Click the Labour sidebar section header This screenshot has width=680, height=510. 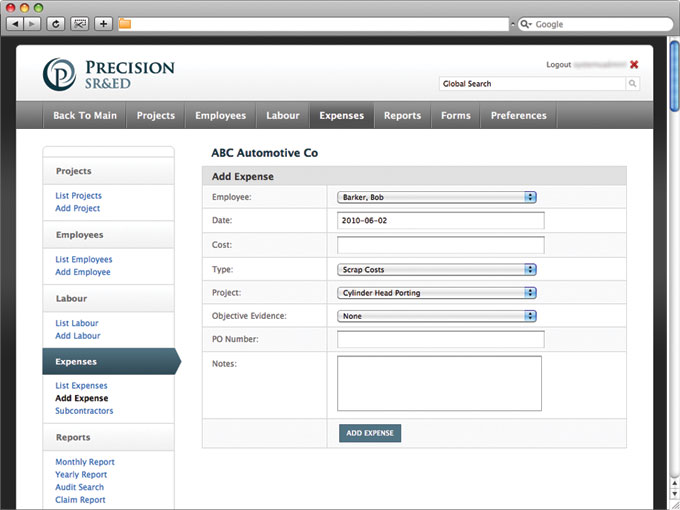(108, 298)
